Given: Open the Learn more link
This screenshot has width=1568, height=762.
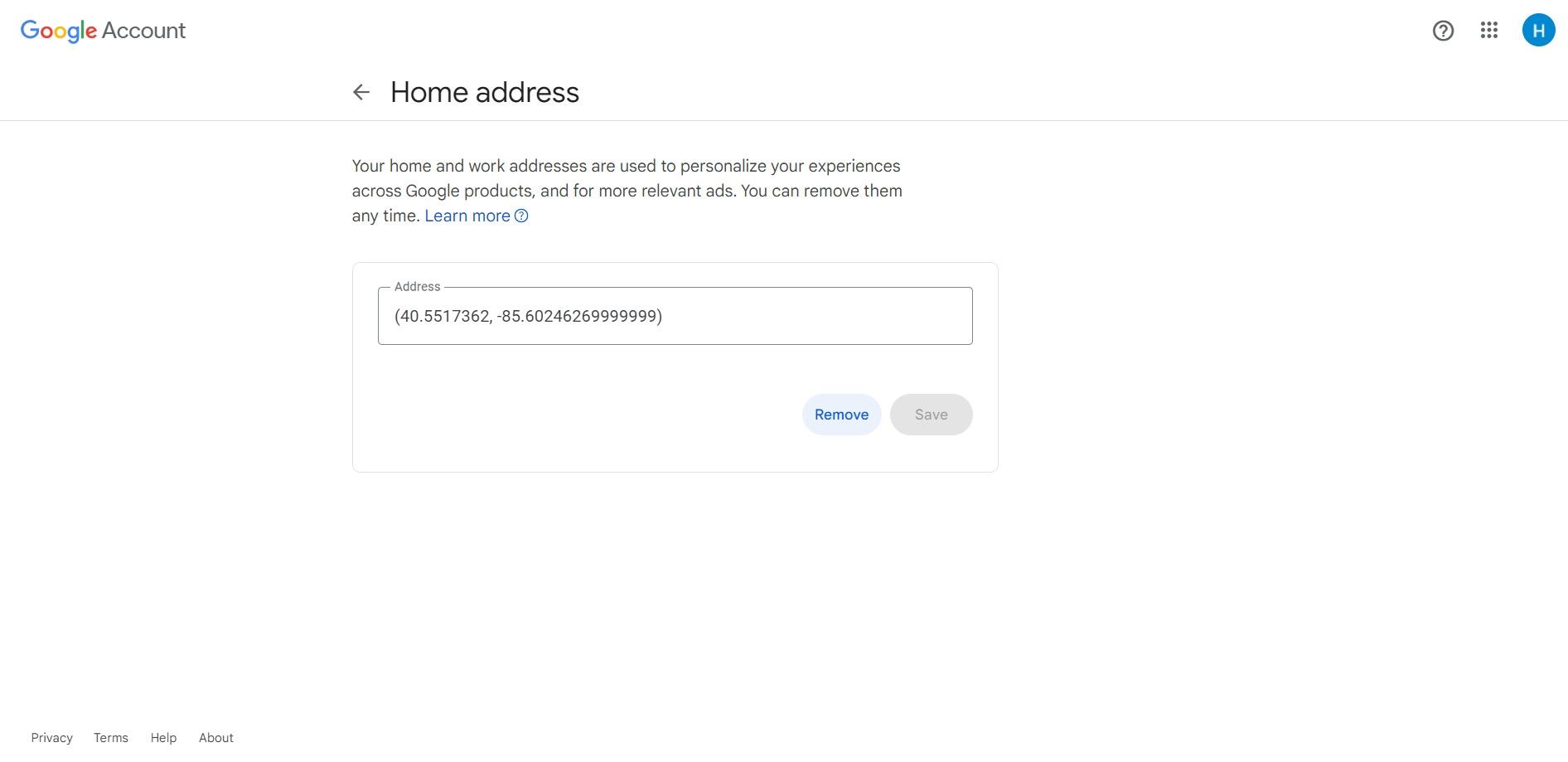Looking at the screenshot, I should 467,216.
